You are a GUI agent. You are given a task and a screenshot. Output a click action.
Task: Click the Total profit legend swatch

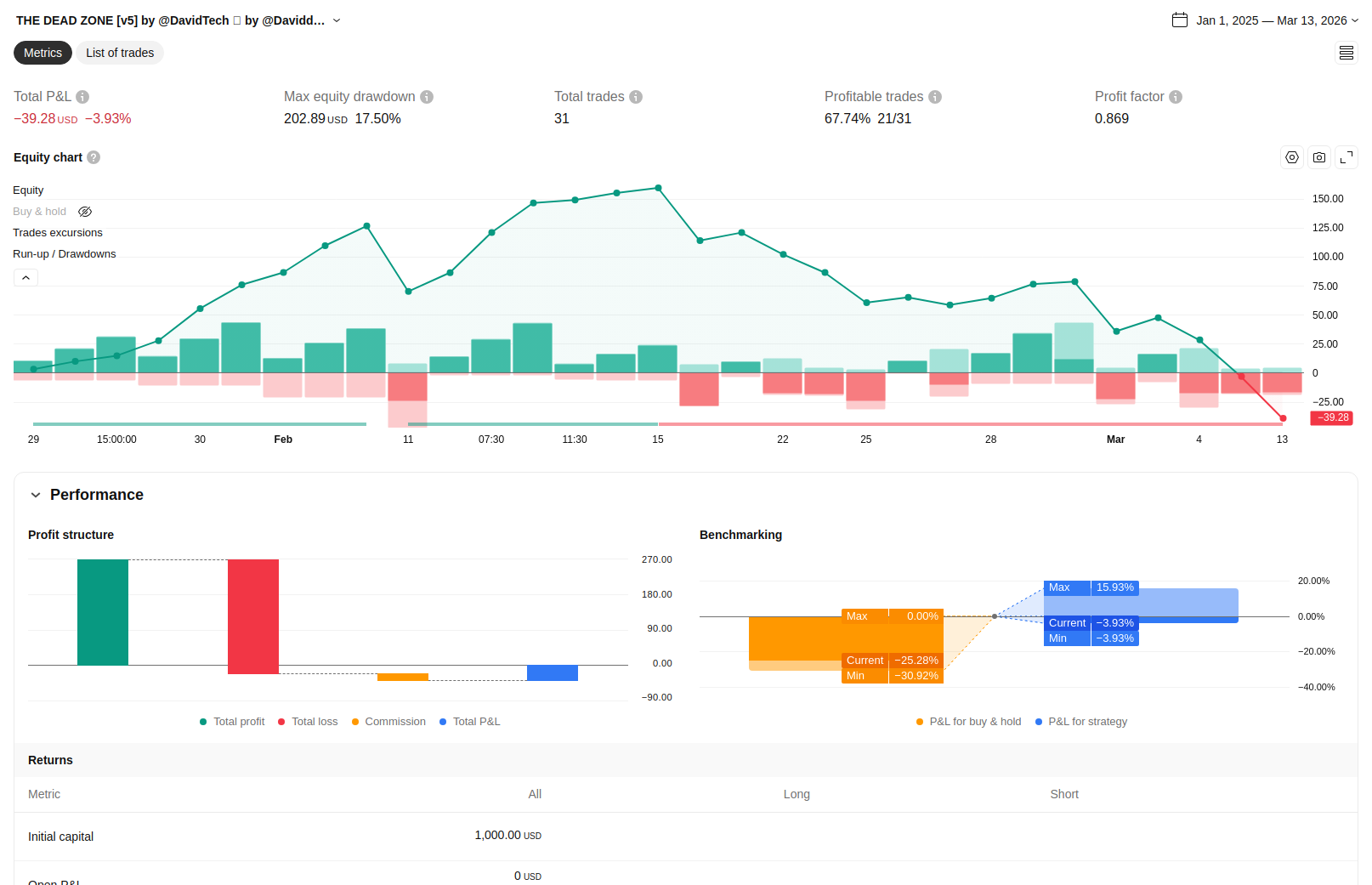(203, 722)
